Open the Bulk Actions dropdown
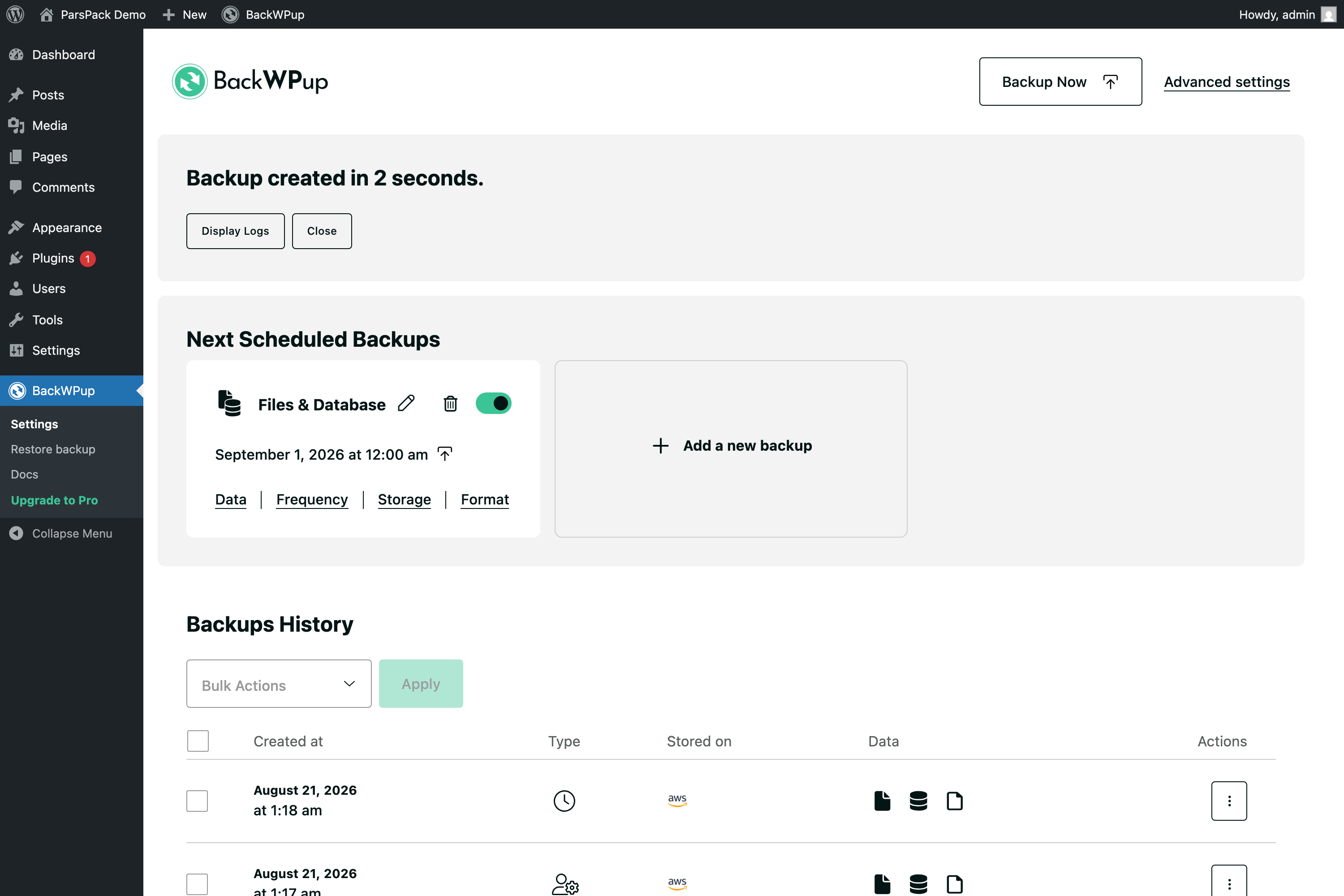This screenshot has width=1344, height=896. pos(279,684)
